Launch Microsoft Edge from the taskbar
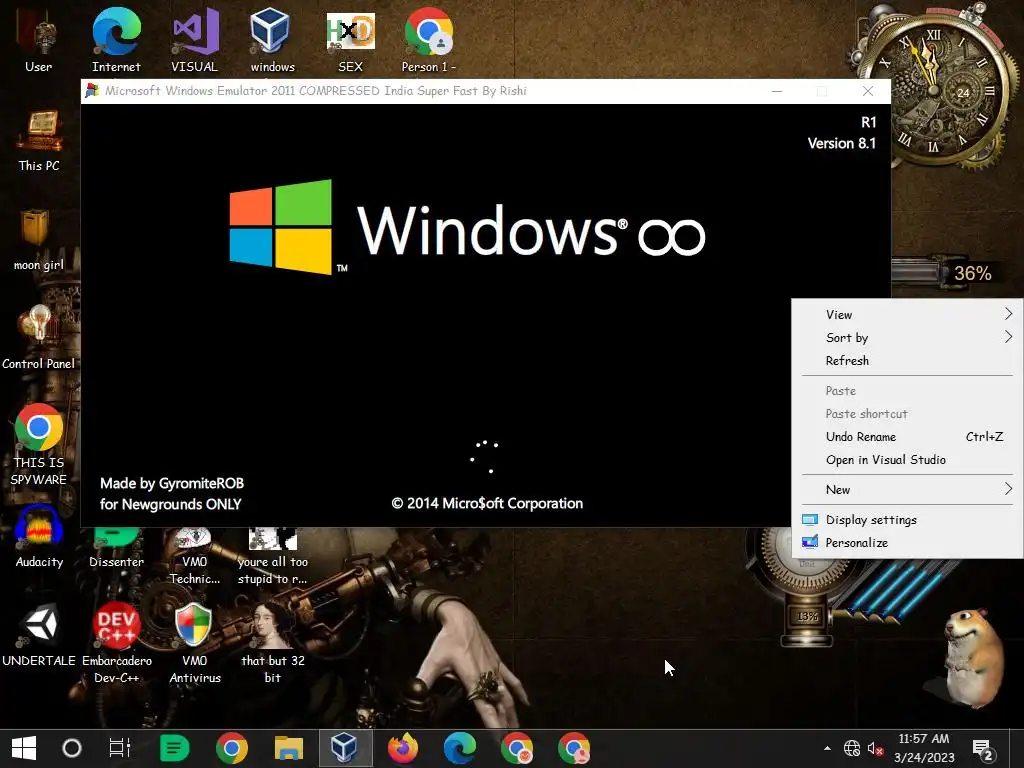 [460, 748]
